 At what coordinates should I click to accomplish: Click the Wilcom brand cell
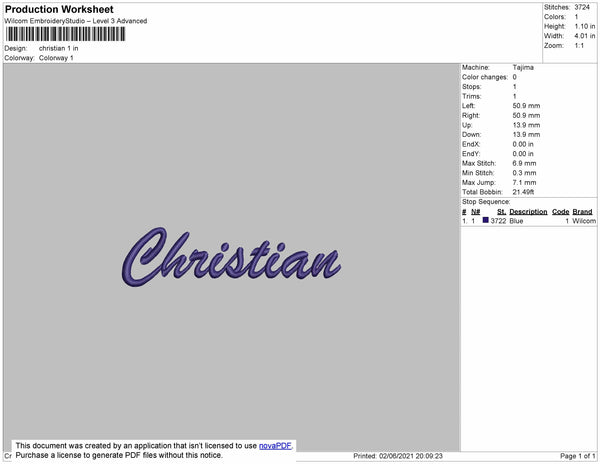click(x=584, y=221)
